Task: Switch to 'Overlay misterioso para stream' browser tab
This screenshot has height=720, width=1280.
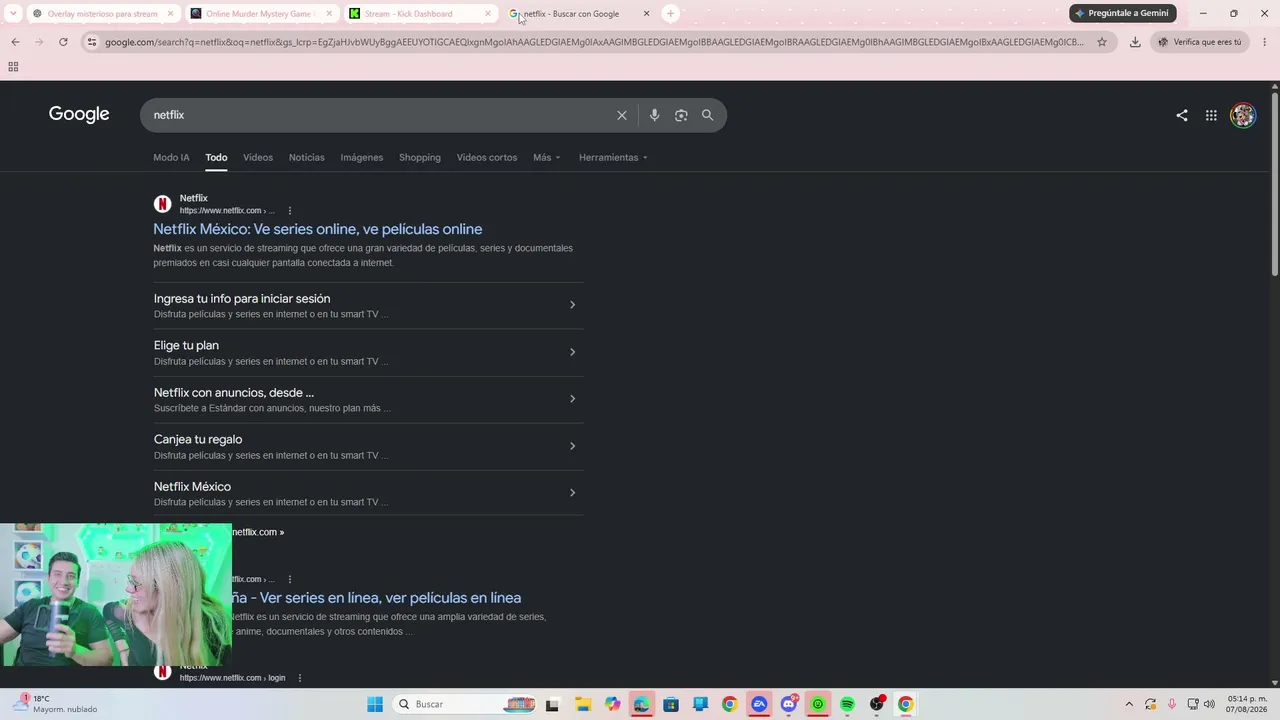Action: coord(102,14)
